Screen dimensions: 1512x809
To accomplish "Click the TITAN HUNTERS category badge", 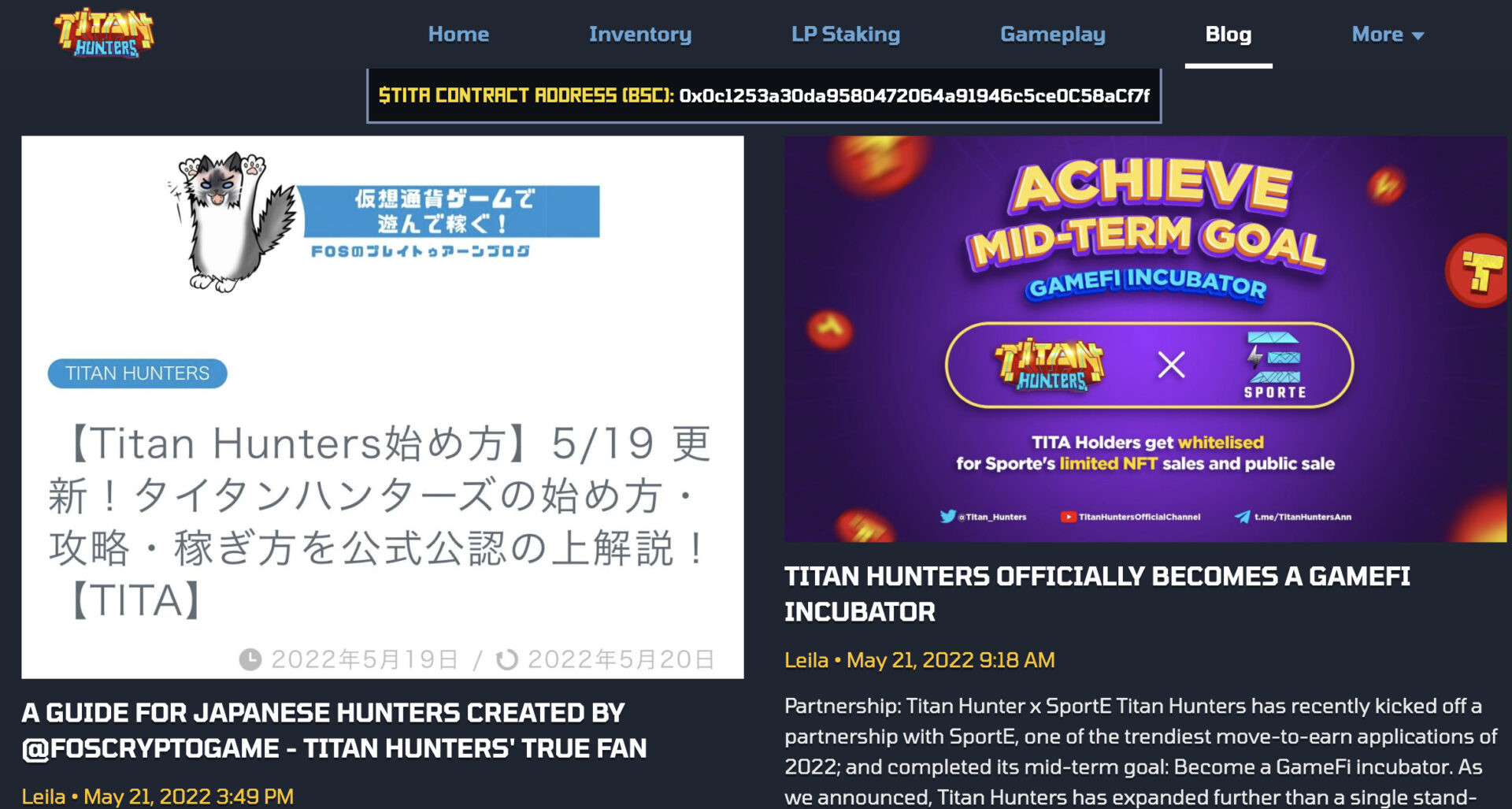I will click(x=138, y=373).
